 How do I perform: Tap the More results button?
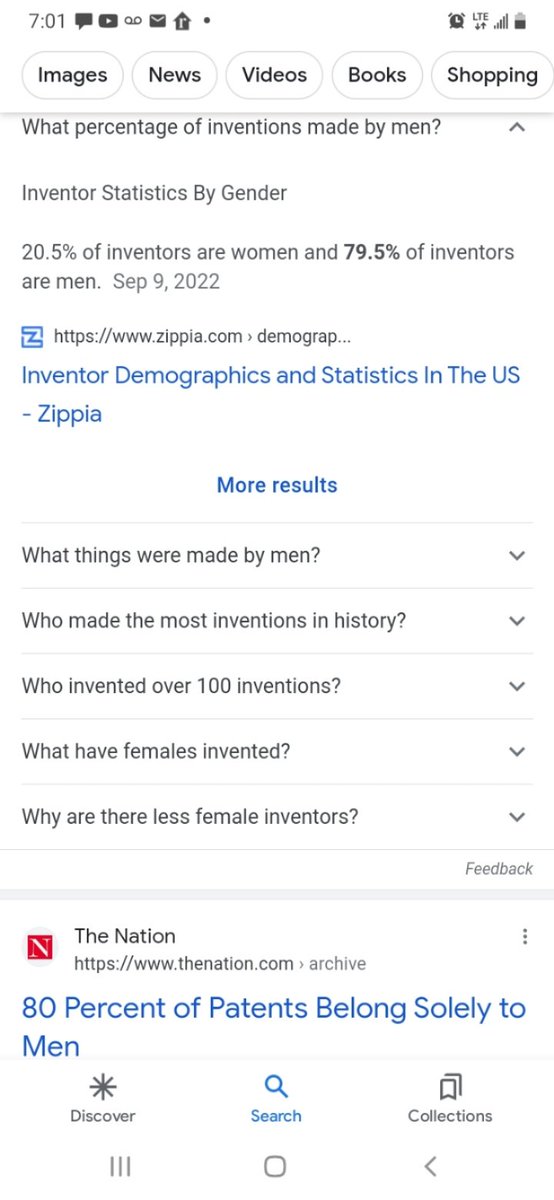(x=277, y=485)
